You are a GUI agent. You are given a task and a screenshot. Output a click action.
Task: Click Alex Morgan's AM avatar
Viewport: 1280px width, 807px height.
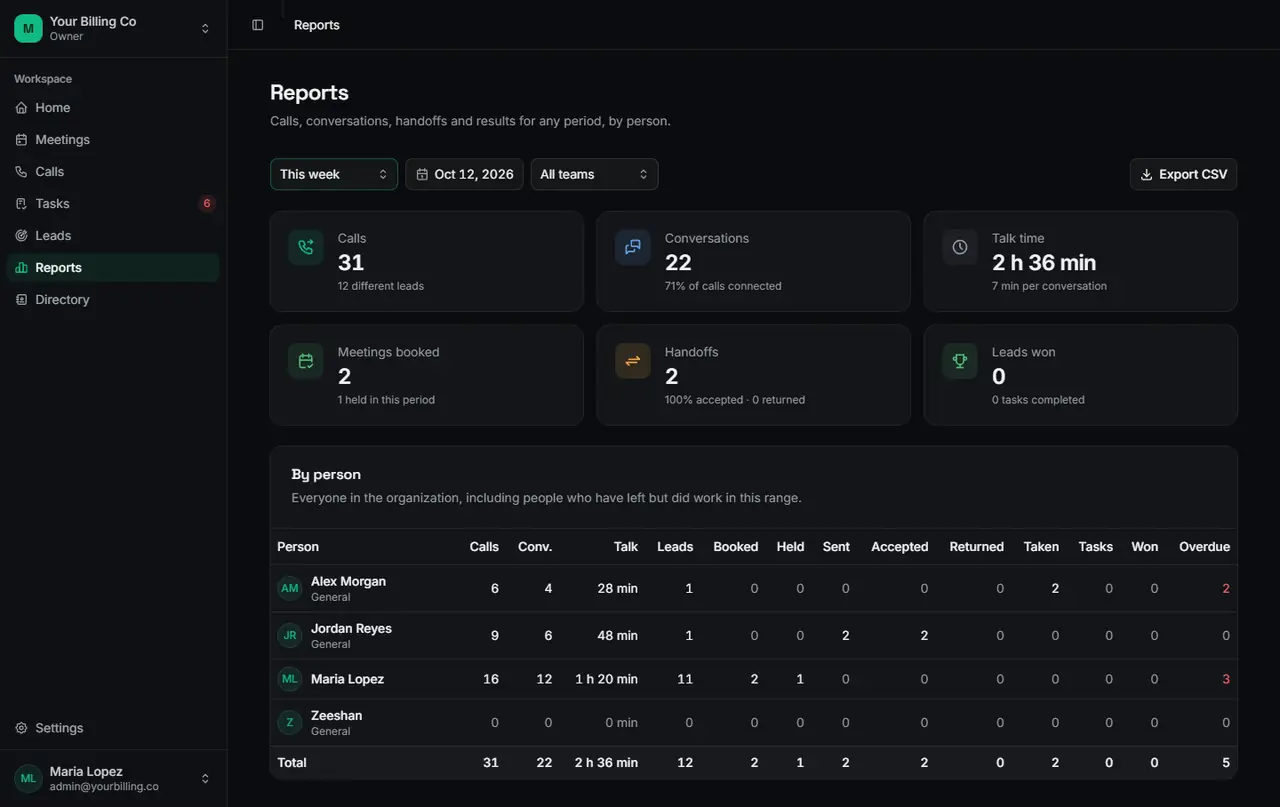290,588
